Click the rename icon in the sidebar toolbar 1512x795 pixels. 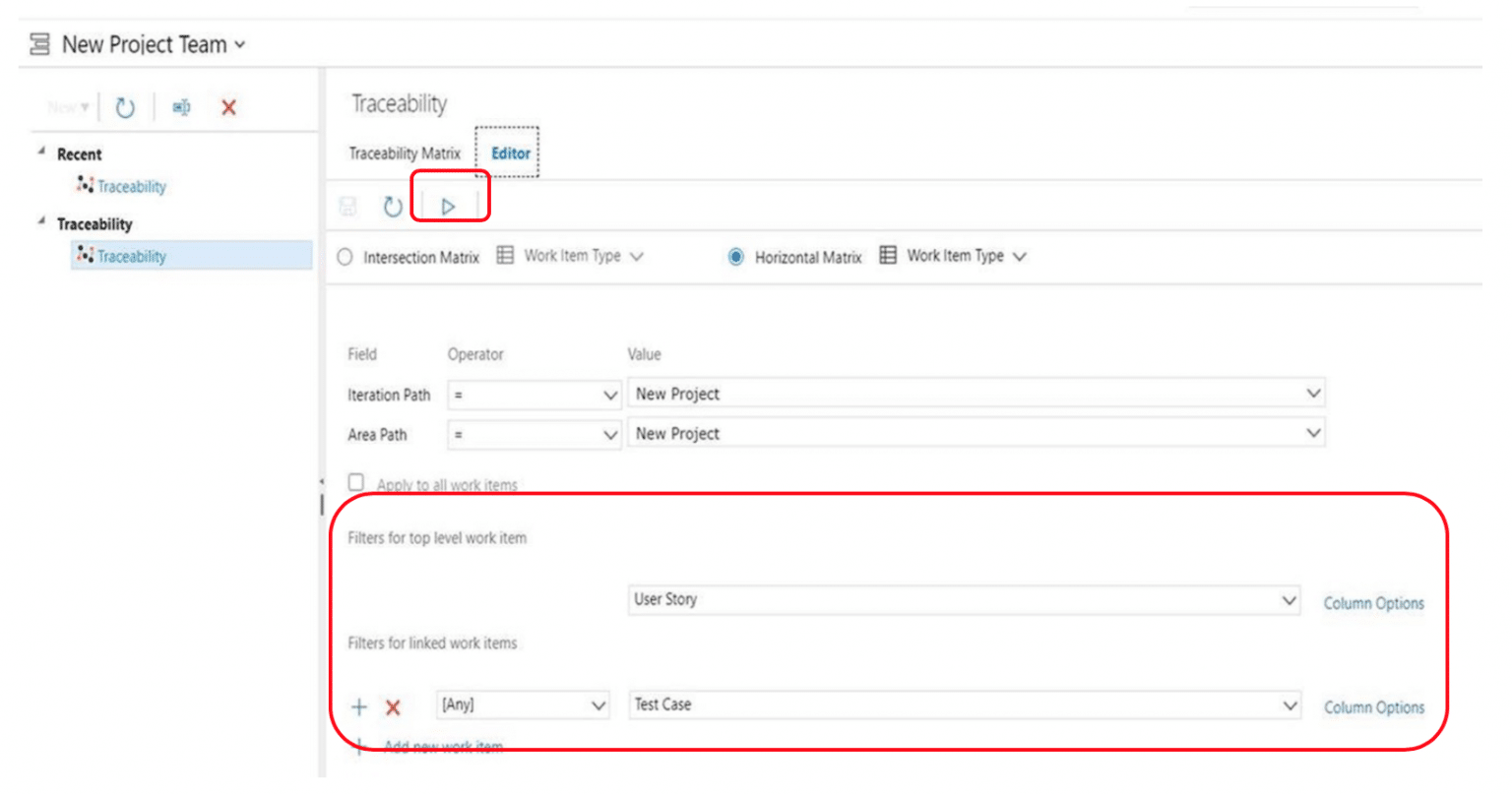(180, 107)
